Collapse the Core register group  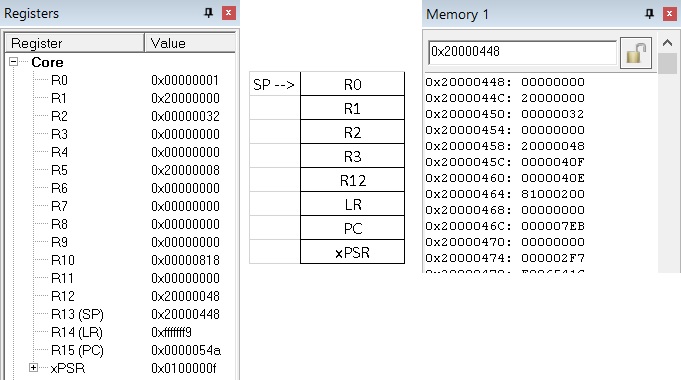[13, 62]
